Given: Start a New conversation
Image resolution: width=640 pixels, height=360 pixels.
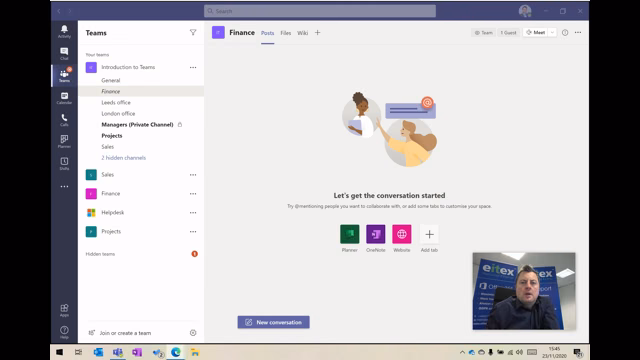Looking at the screenshot, I should [273, 322].
